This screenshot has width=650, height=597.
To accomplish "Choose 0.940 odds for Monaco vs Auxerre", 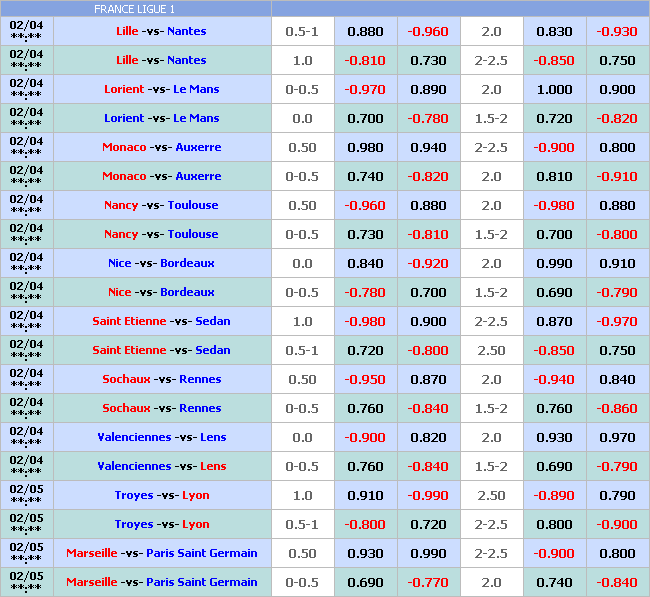I will click(428, 147).
